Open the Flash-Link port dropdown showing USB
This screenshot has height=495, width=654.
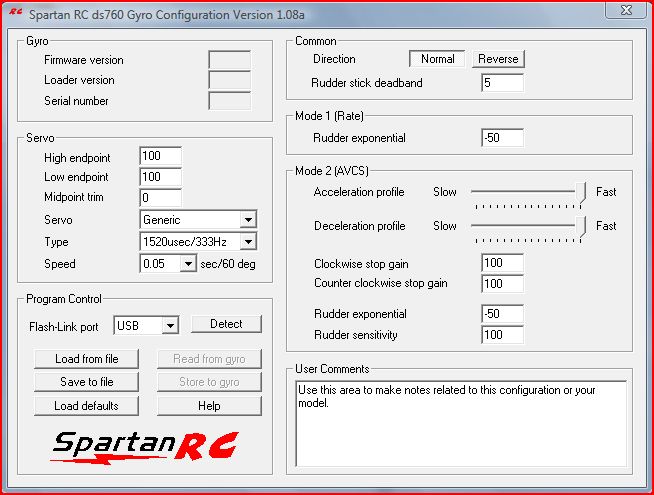pyautogui.click(x=146, y=325)
